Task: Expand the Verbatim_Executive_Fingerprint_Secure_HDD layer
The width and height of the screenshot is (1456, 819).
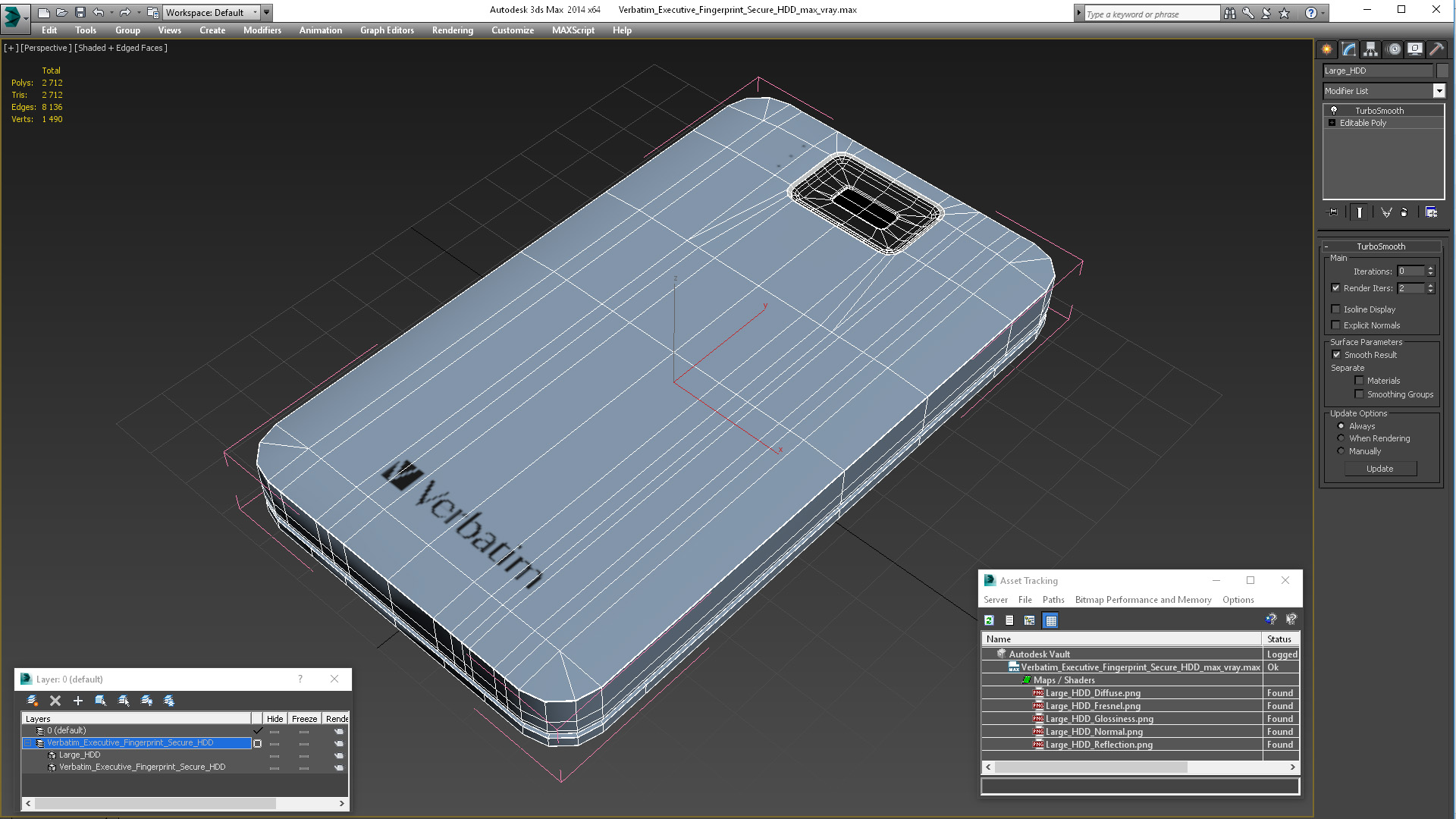Action: click(29, 742)
